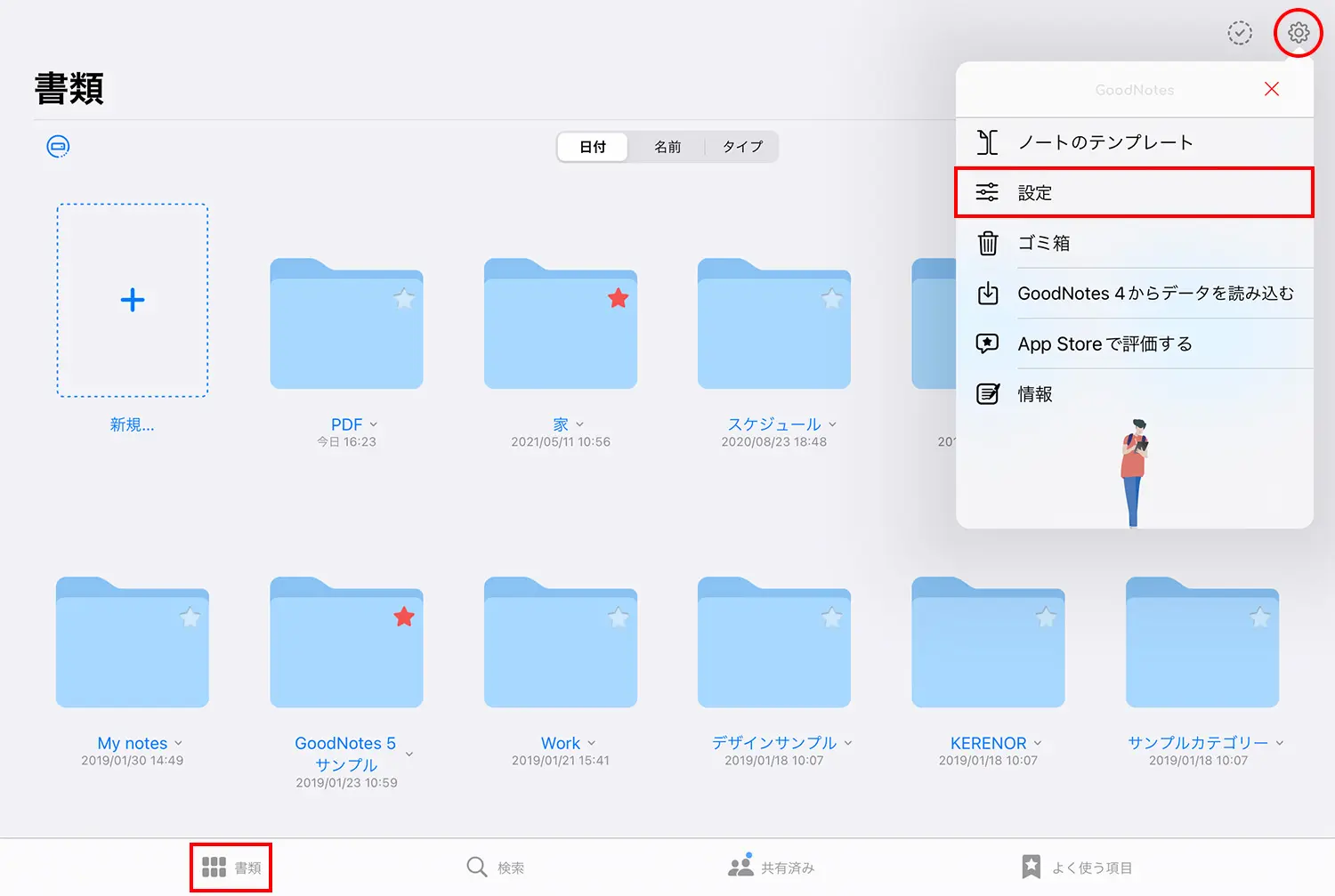This screenshot has height=896, width=1335.
Task: Expand the chevron next to PDF
Action: pyautogui.click(x=374, y=424)
